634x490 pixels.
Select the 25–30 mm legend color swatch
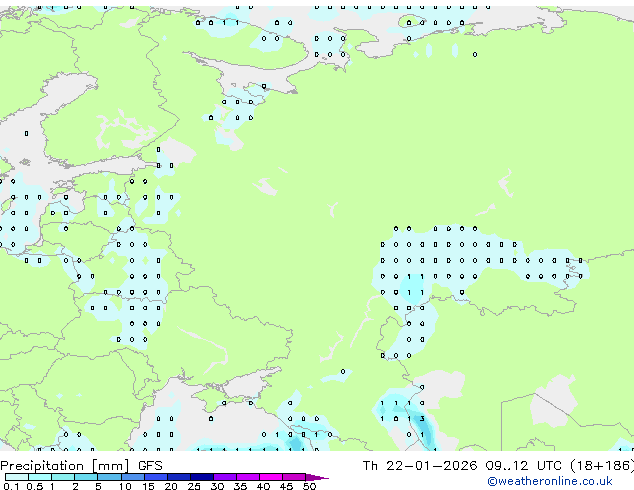pos(202,477)
